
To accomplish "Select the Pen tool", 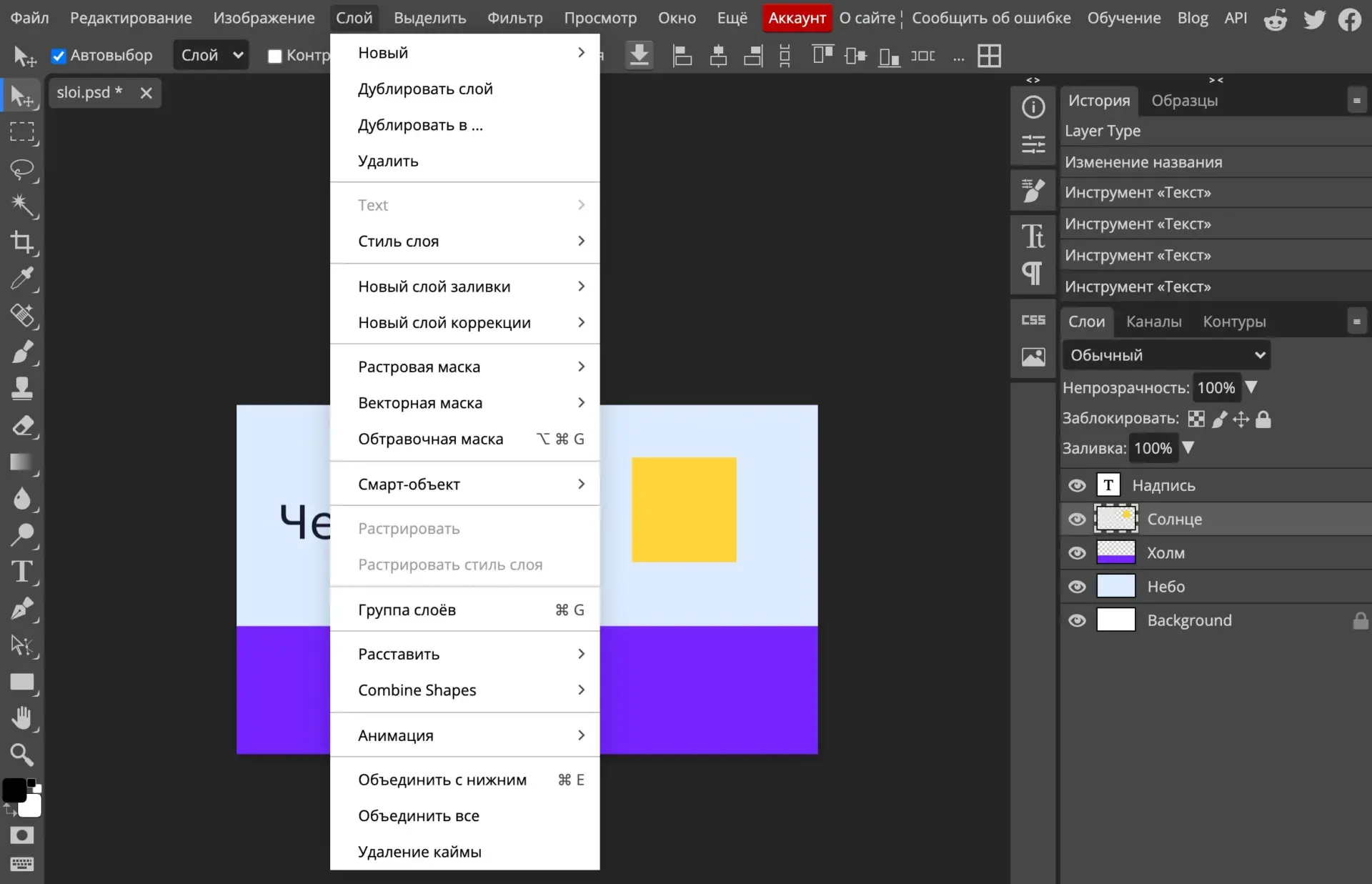I will [22, 609].
